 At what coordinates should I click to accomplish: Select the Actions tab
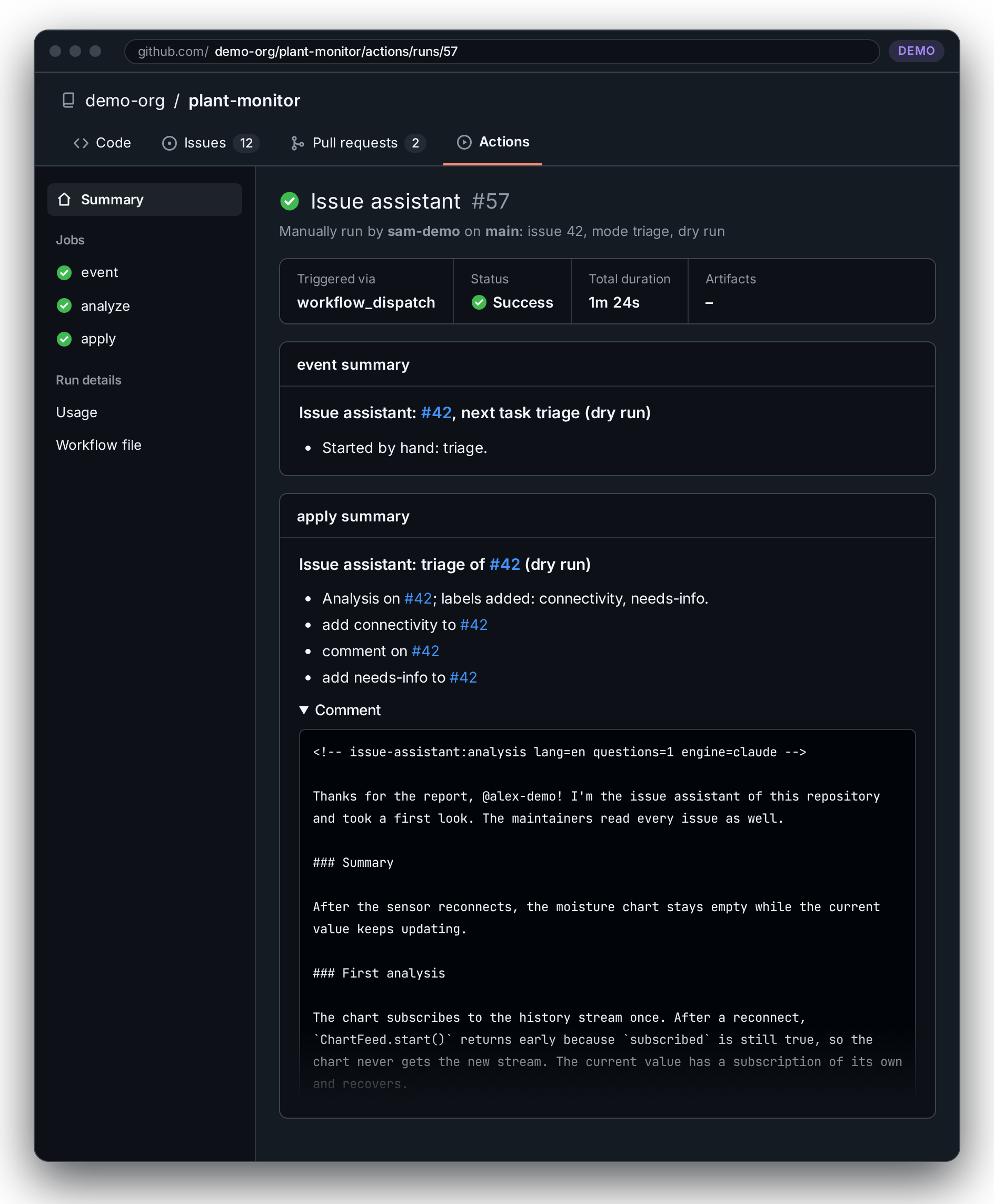pyautogui.click(x=493, y=142)
